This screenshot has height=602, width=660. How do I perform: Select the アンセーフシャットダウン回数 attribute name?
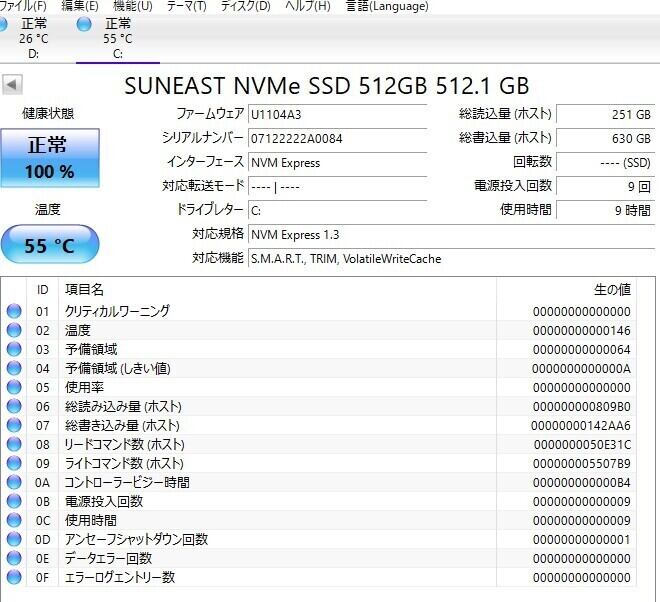click(136, 539)
